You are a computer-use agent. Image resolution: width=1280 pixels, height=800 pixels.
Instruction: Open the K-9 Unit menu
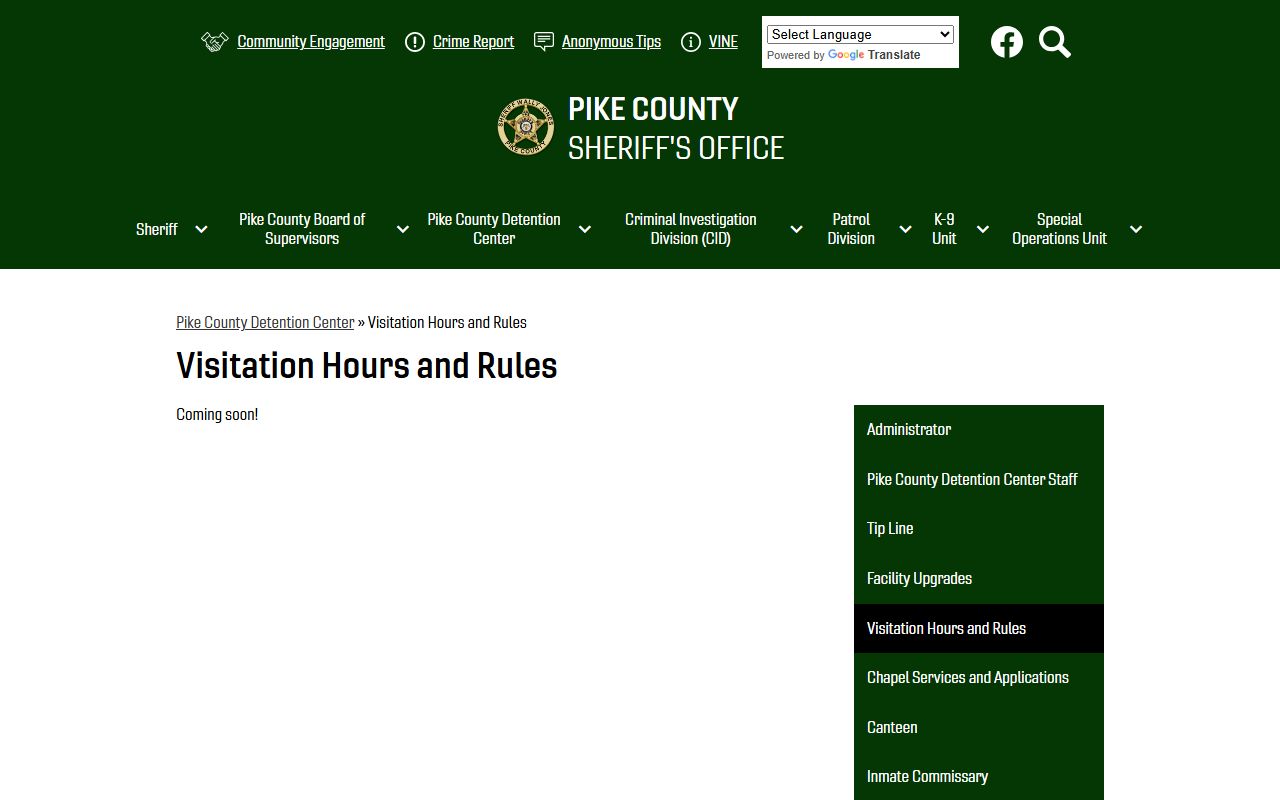point(944,229)
